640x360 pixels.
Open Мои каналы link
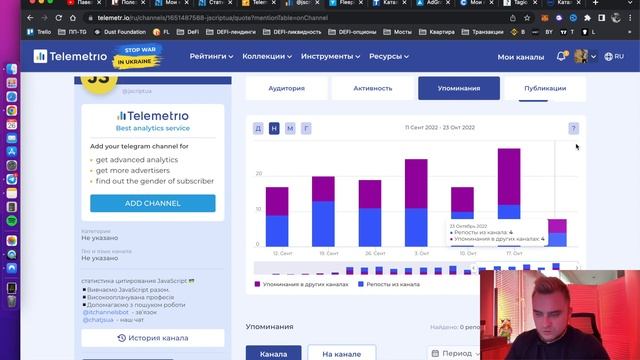pyautogui.click(x=520, y=57)
